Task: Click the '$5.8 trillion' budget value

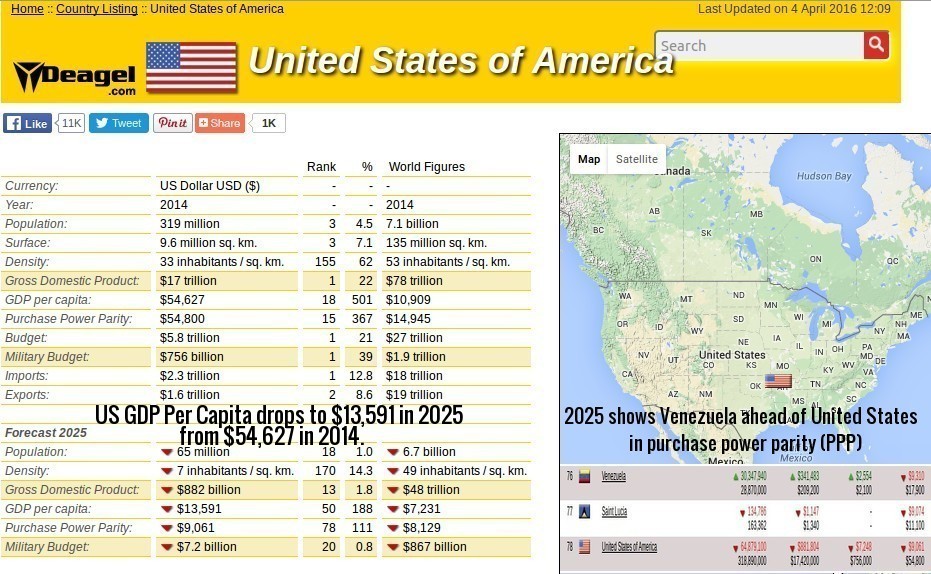Action: pyautogui.click(x=189, y=338)
